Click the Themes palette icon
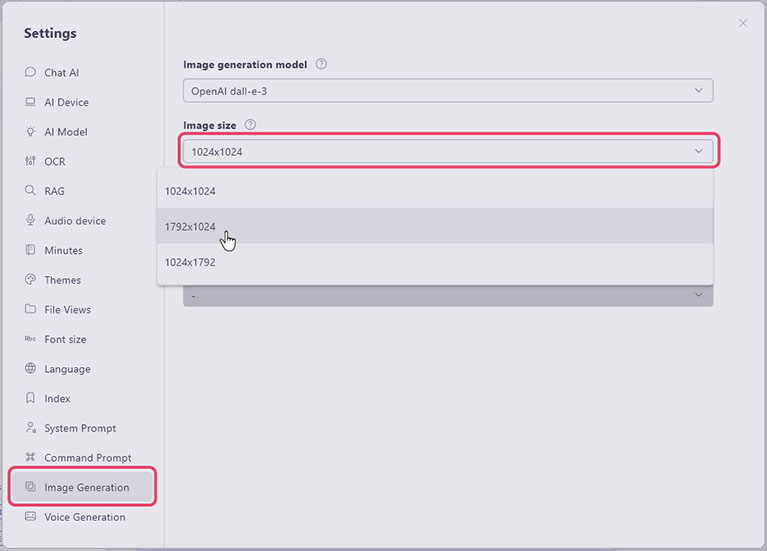 30,280
